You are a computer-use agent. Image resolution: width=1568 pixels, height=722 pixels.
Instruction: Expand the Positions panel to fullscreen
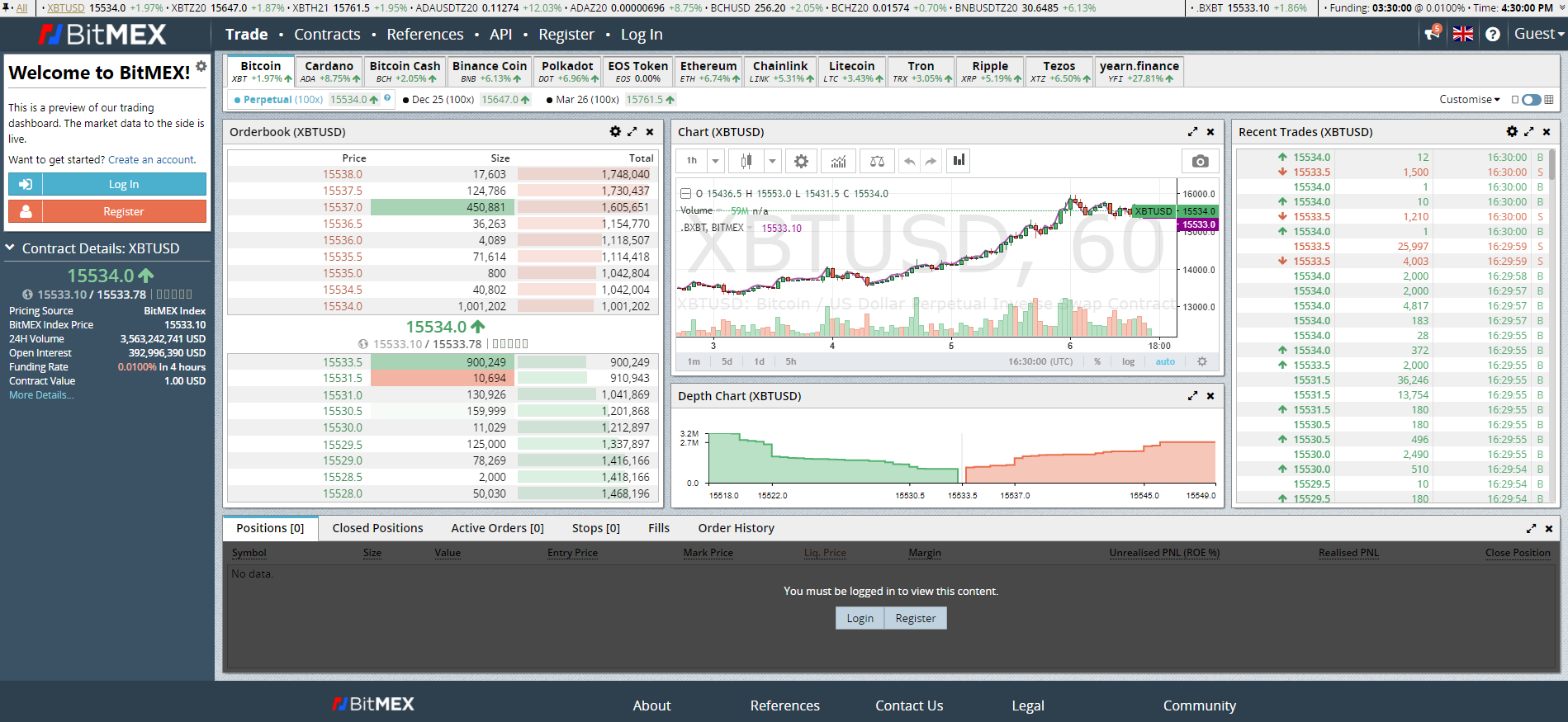1531,529
